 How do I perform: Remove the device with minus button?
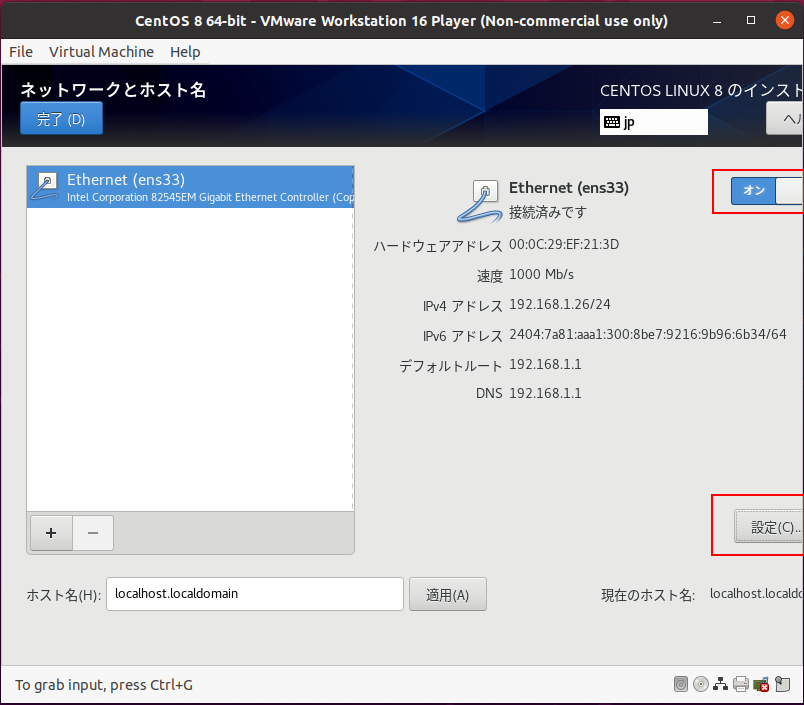tap(93, 533)
